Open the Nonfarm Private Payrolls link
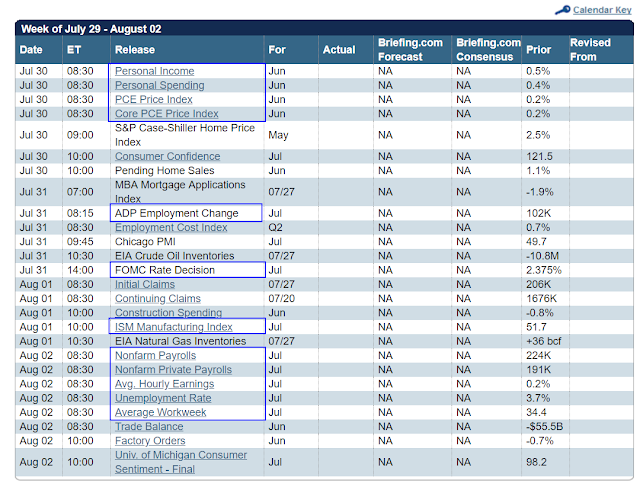 click(x=173, y=370)
